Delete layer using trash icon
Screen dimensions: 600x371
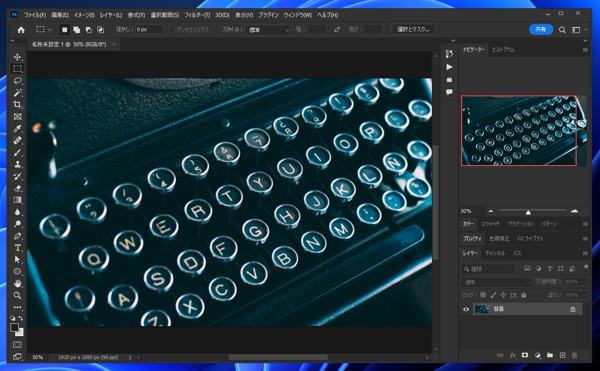click(574, 355)
